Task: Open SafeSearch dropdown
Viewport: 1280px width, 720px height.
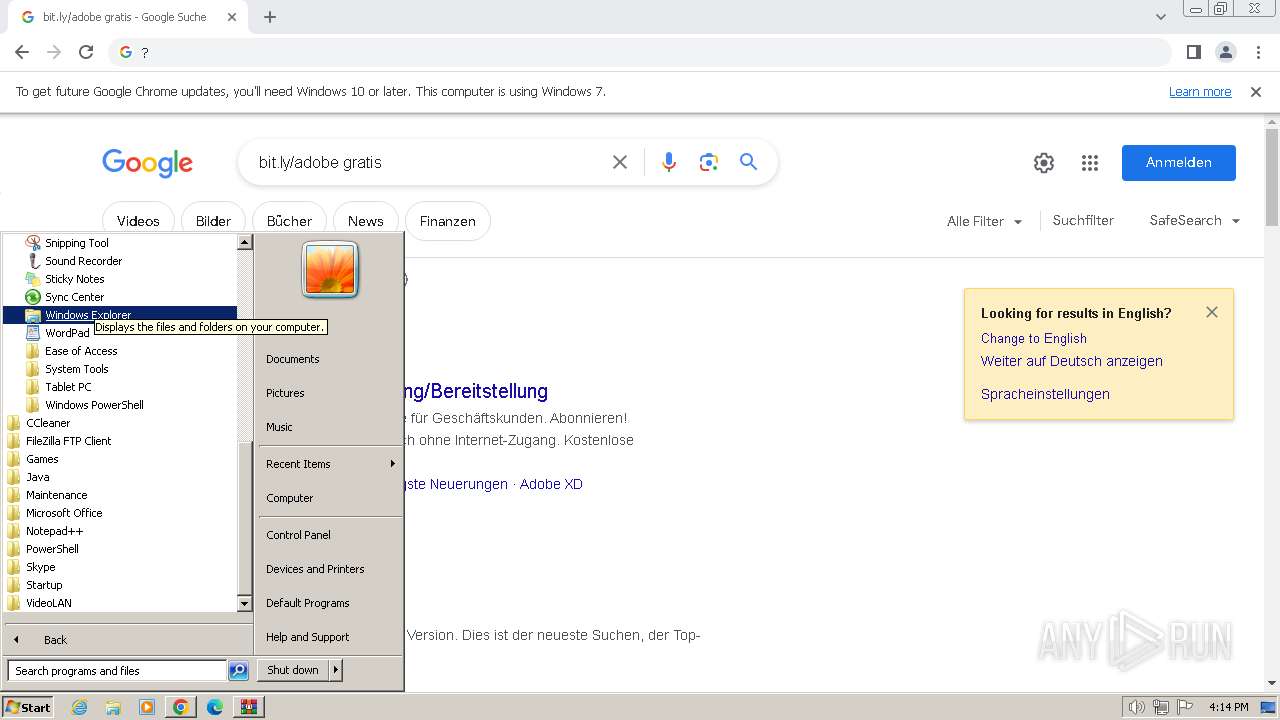Action: click(x=1195, y=221)
